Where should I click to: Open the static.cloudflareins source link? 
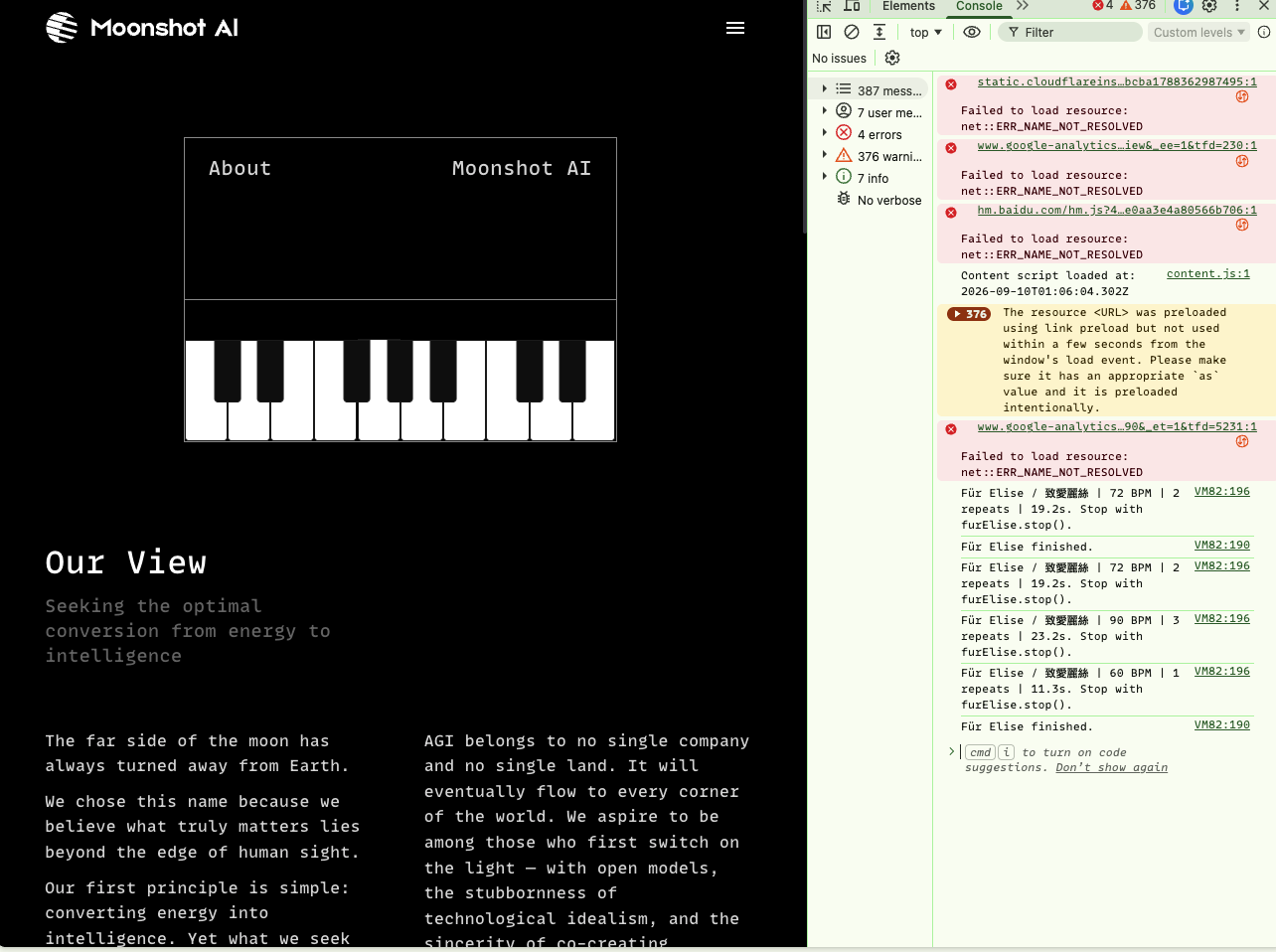1117,81
